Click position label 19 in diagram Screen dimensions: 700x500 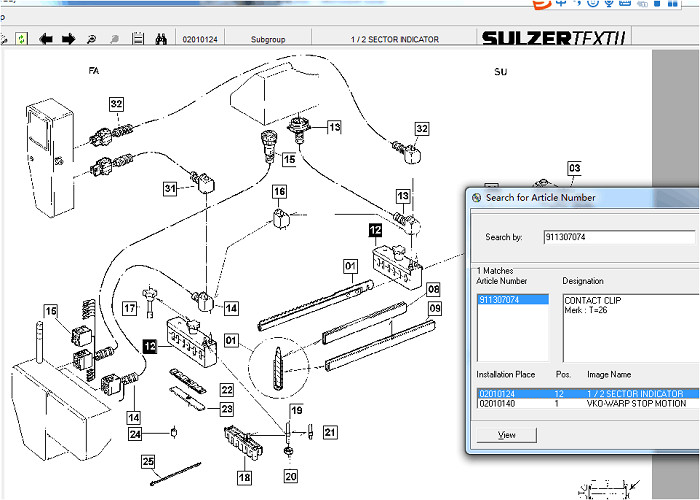[x=297, y=410]
